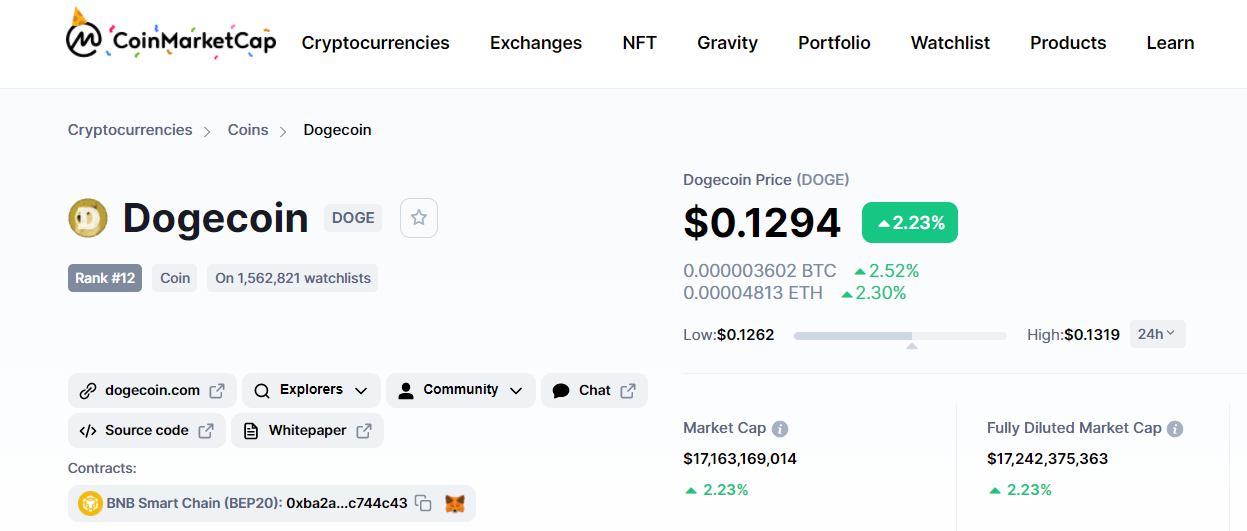Click the Low $0.1262 label

pos(729,335)
